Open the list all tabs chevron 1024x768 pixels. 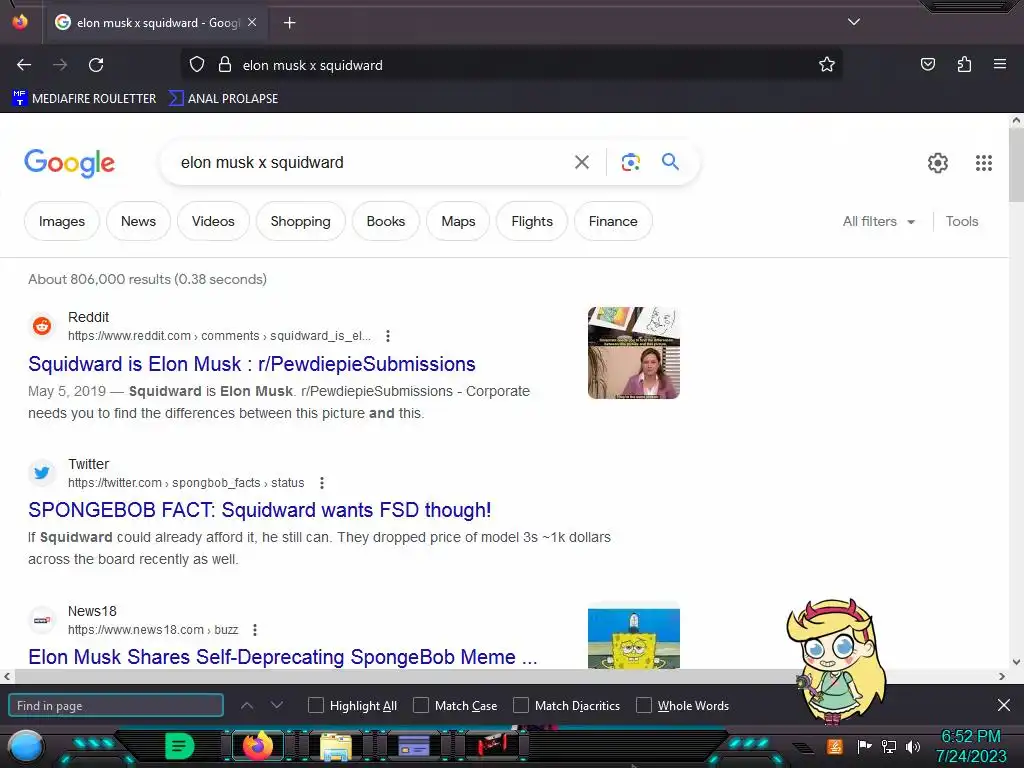pyautogui.click(x=854, y=22)
